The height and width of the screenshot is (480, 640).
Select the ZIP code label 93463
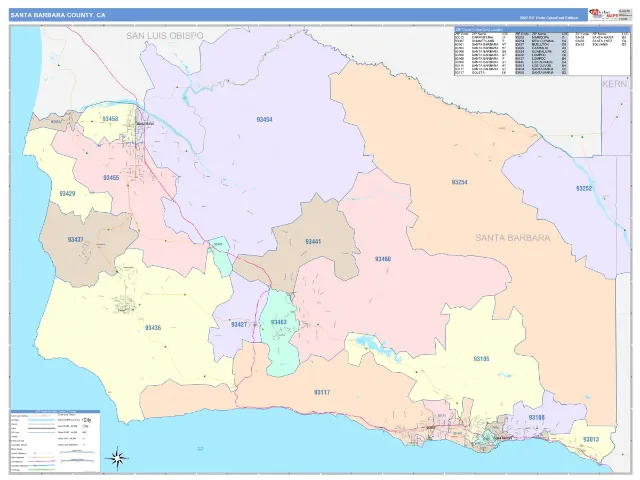click(x=278, y=322)
